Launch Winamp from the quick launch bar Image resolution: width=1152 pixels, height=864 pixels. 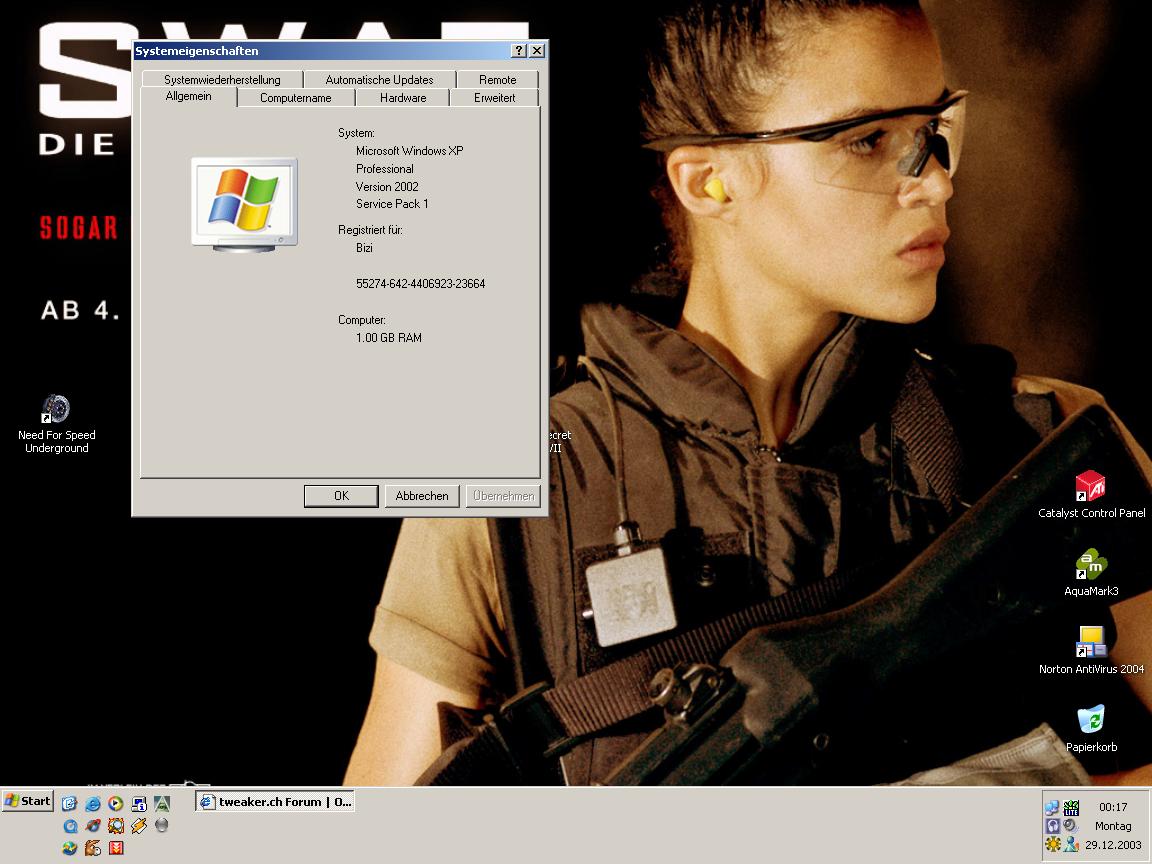click(x=139, y=826)
